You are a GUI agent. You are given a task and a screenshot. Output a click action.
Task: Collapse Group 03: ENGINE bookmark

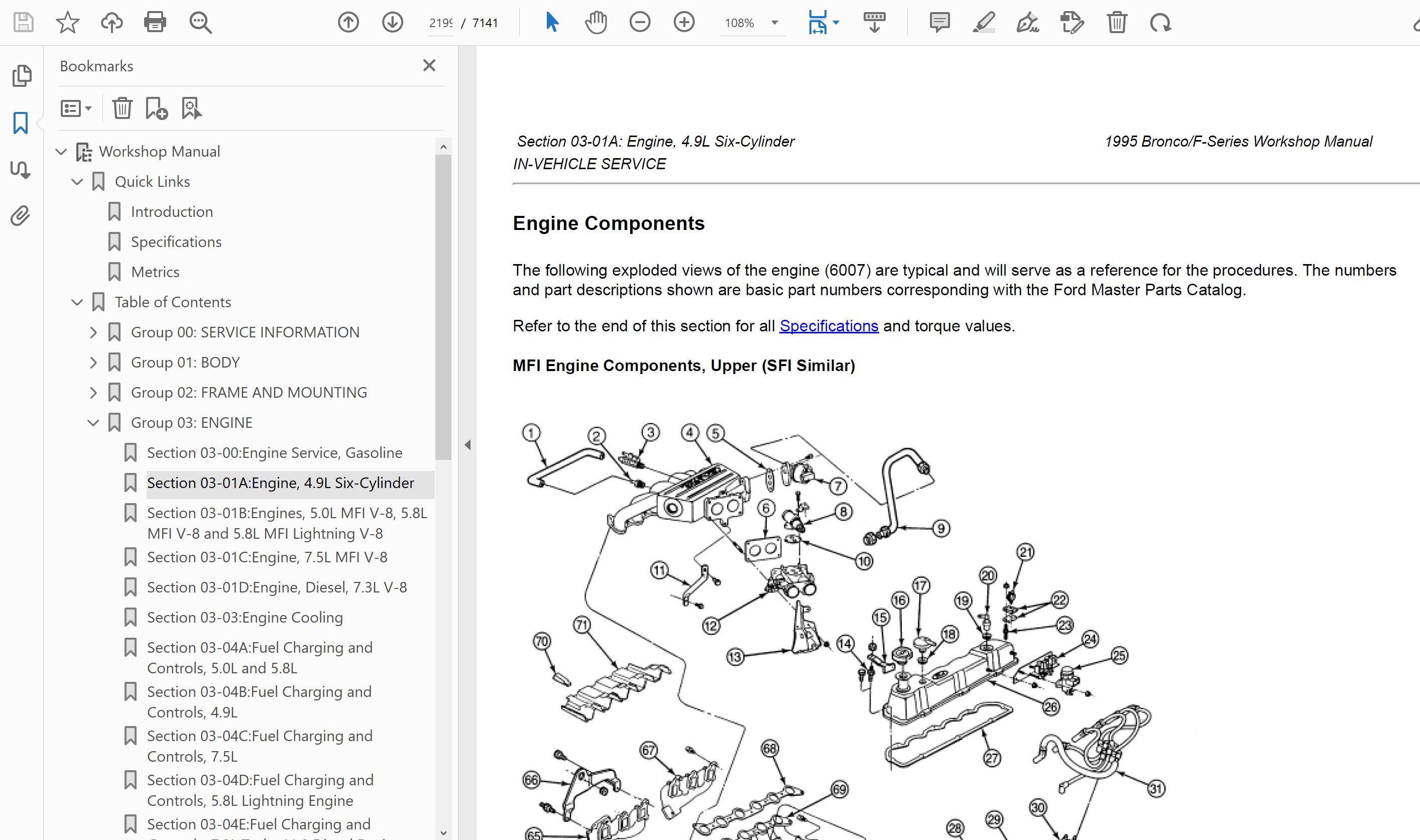click(93, 423)
